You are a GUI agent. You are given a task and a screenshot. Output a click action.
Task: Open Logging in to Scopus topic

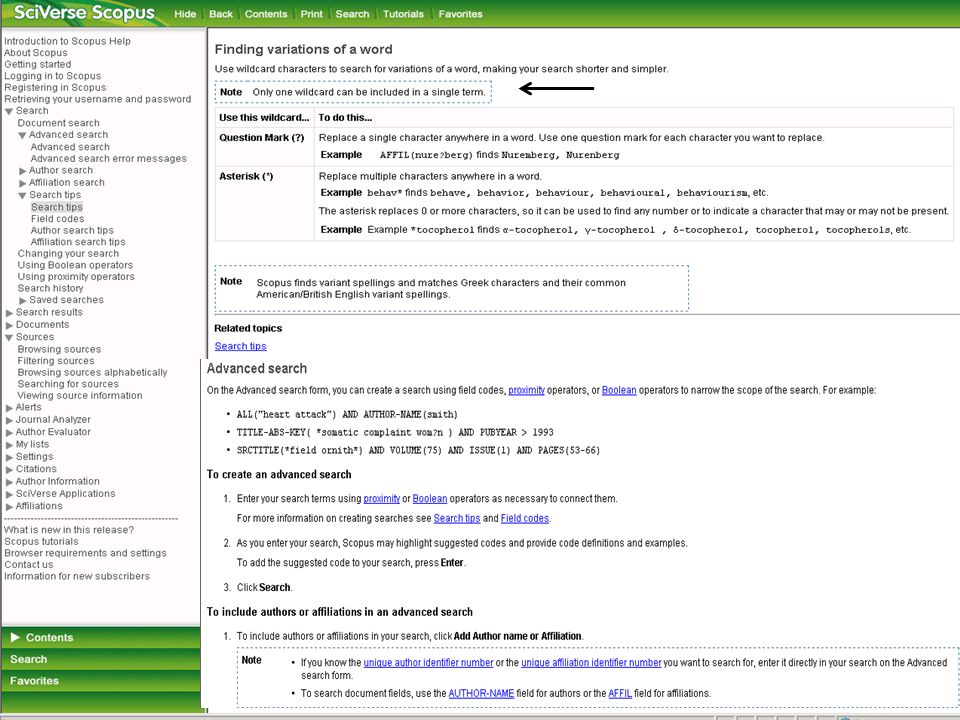coord(53,76)
